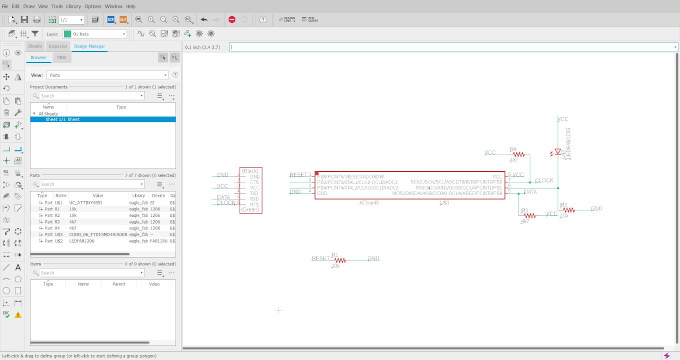Image resolution: width=680 pixels, height=360 pixels.
Task: Open the sheet selector dropdown showing 1/1
Action: [72, 20]
